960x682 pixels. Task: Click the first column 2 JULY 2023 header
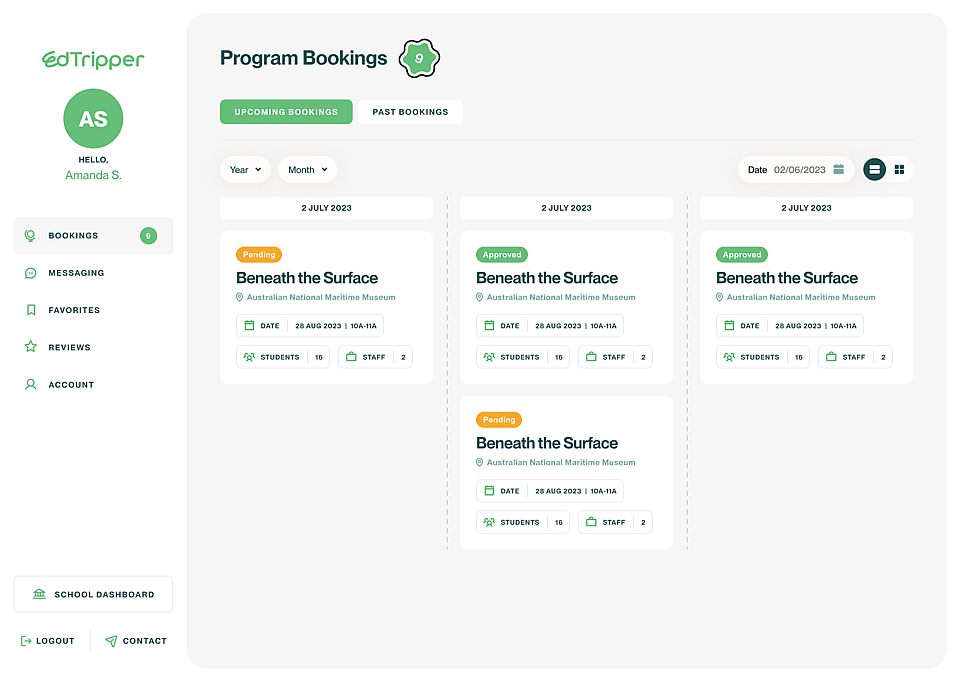click(326, 208)
